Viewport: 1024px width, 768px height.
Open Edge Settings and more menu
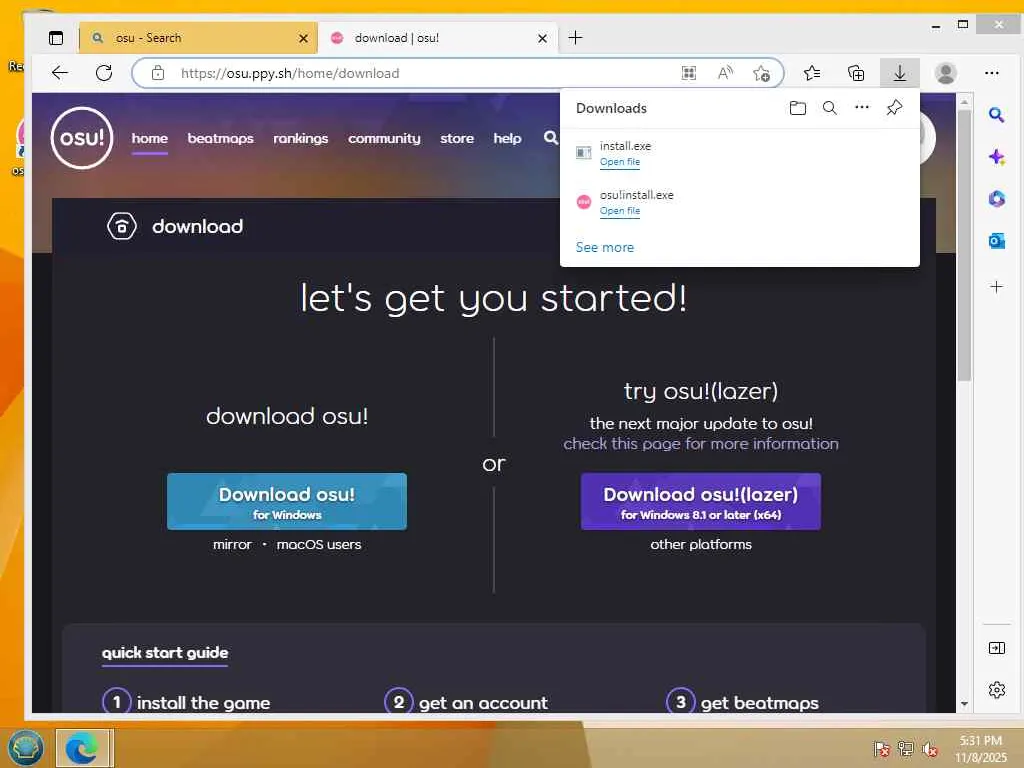pos(991,73)
